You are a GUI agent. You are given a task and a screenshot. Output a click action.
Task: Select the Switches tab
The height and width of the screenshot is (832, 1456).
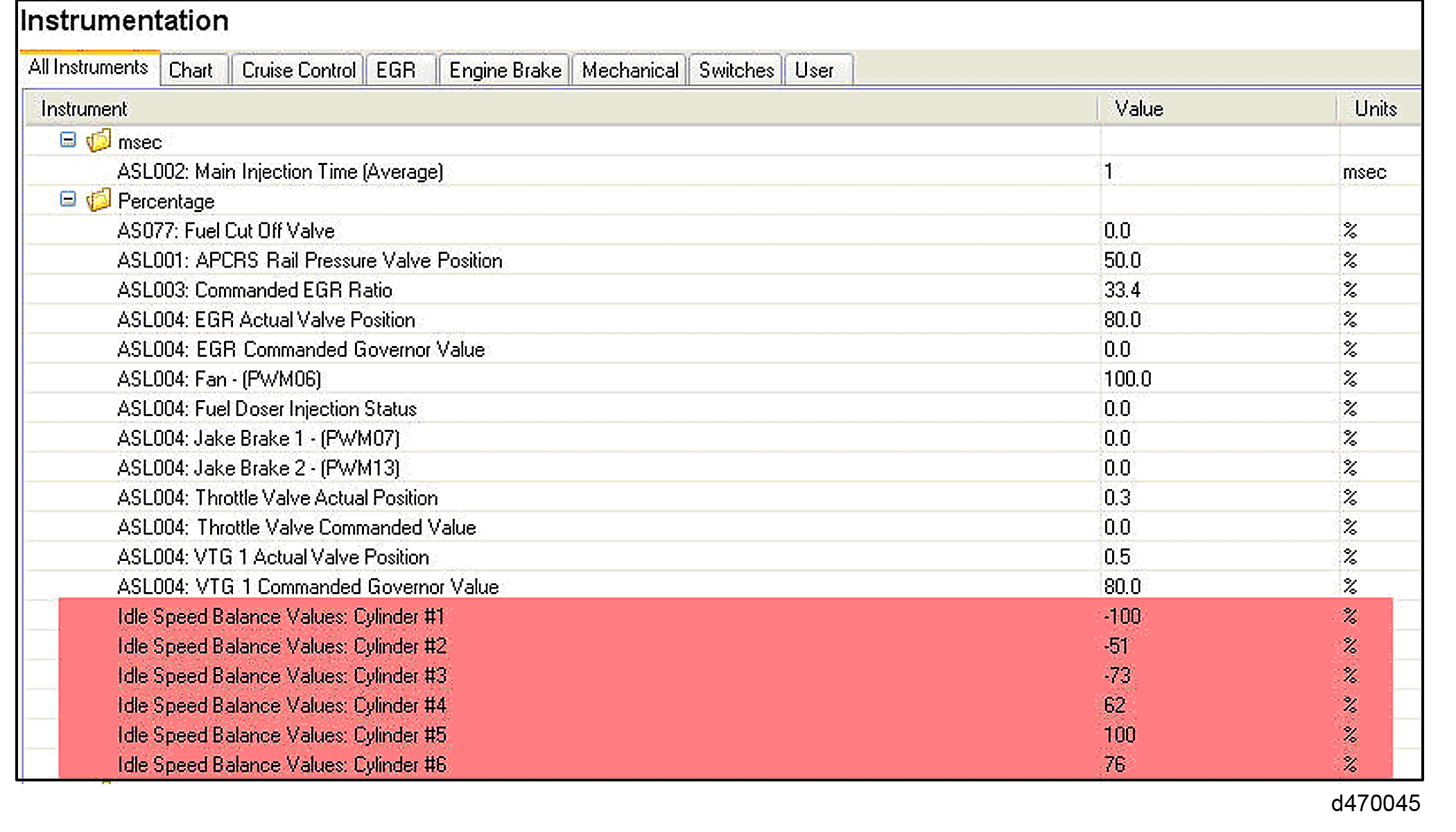tap(736, 70)
